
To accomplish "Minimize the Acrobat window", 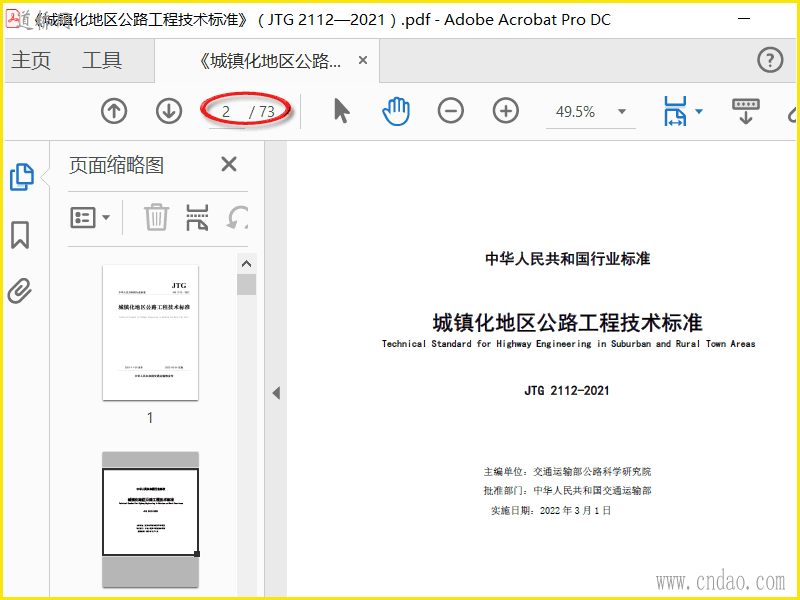I will pyautogui.click(x=744, y=19).
